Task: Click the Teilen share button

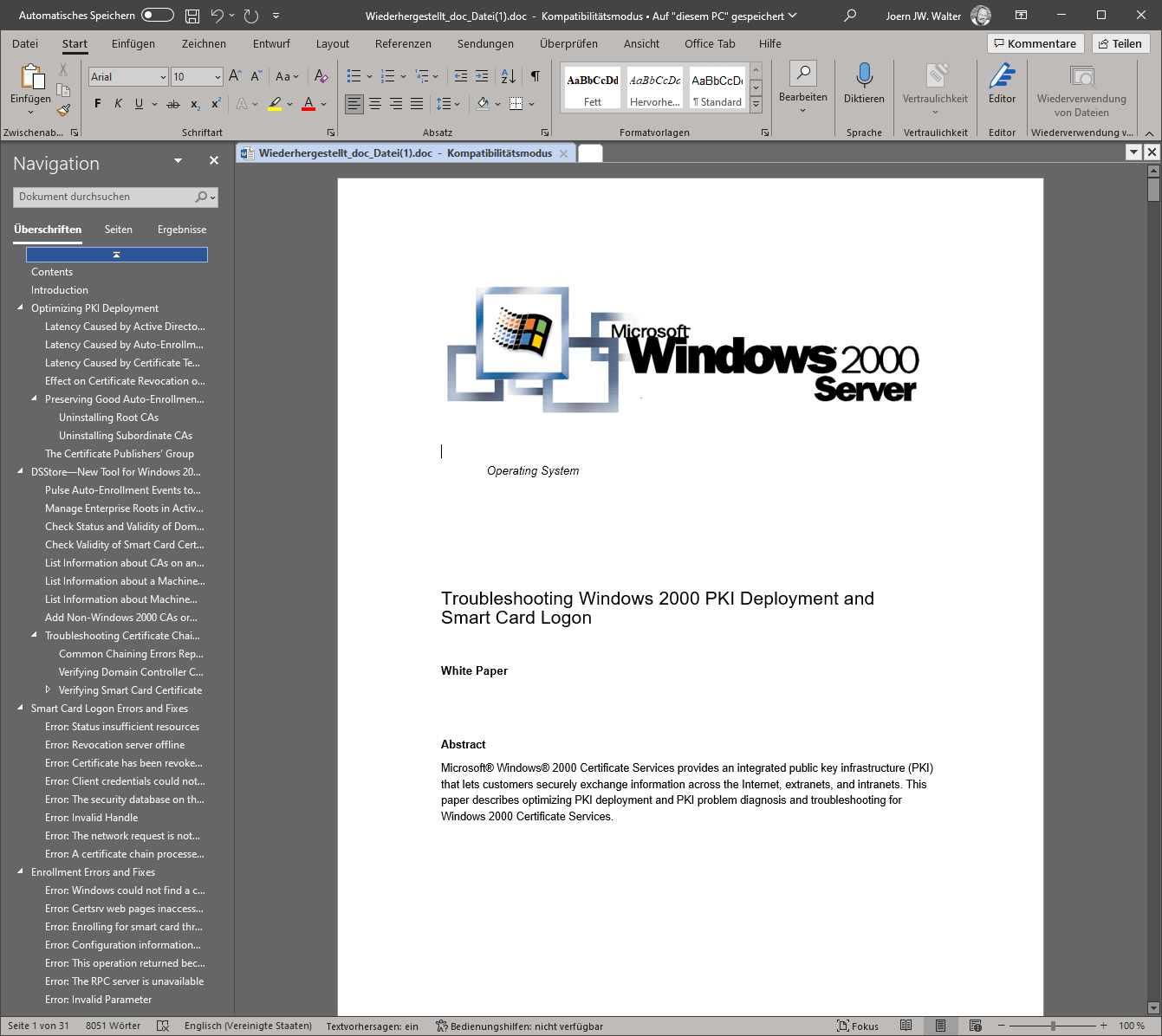Action: 1120,43
